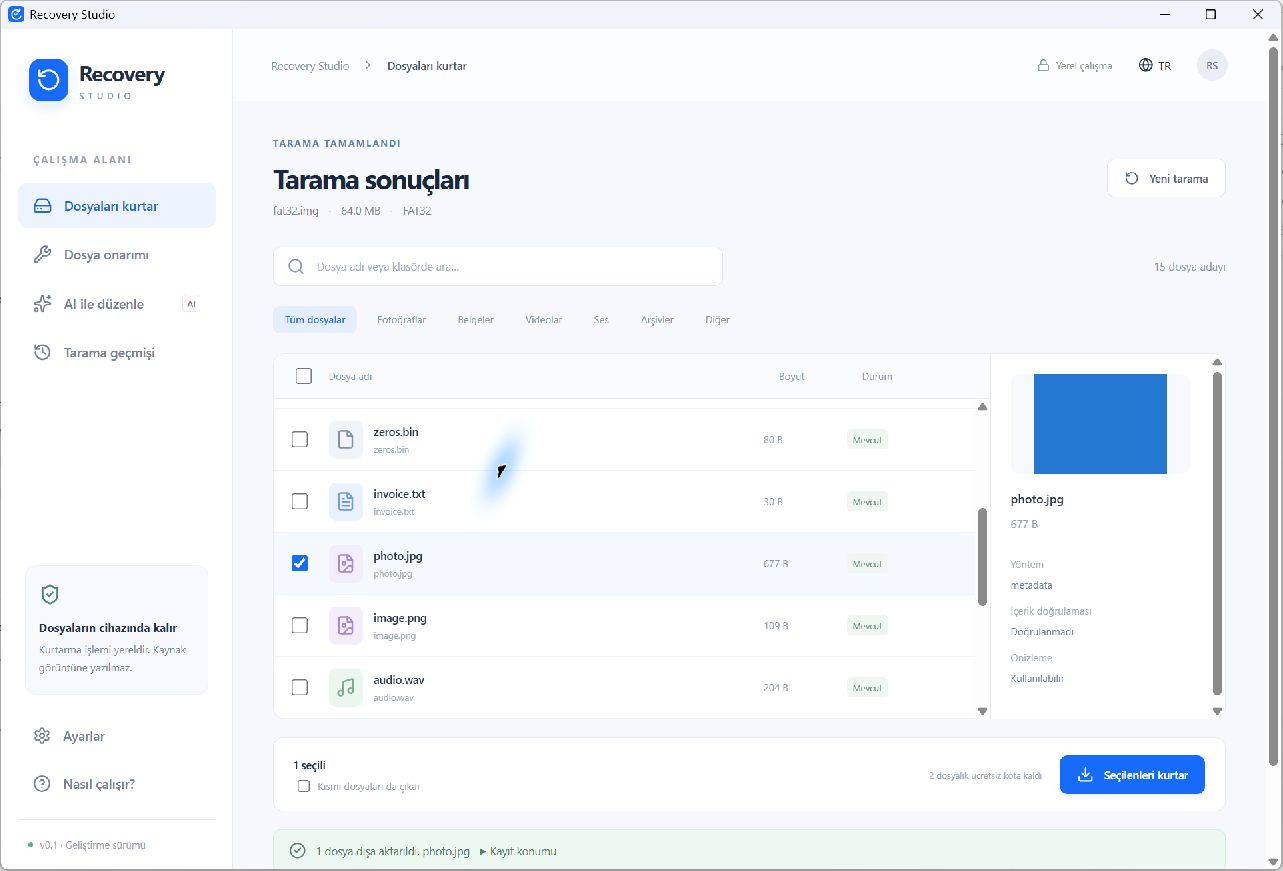Click the image icon for image.png
The height and width of the screenshot is (871, 1283).
[346, 626]
